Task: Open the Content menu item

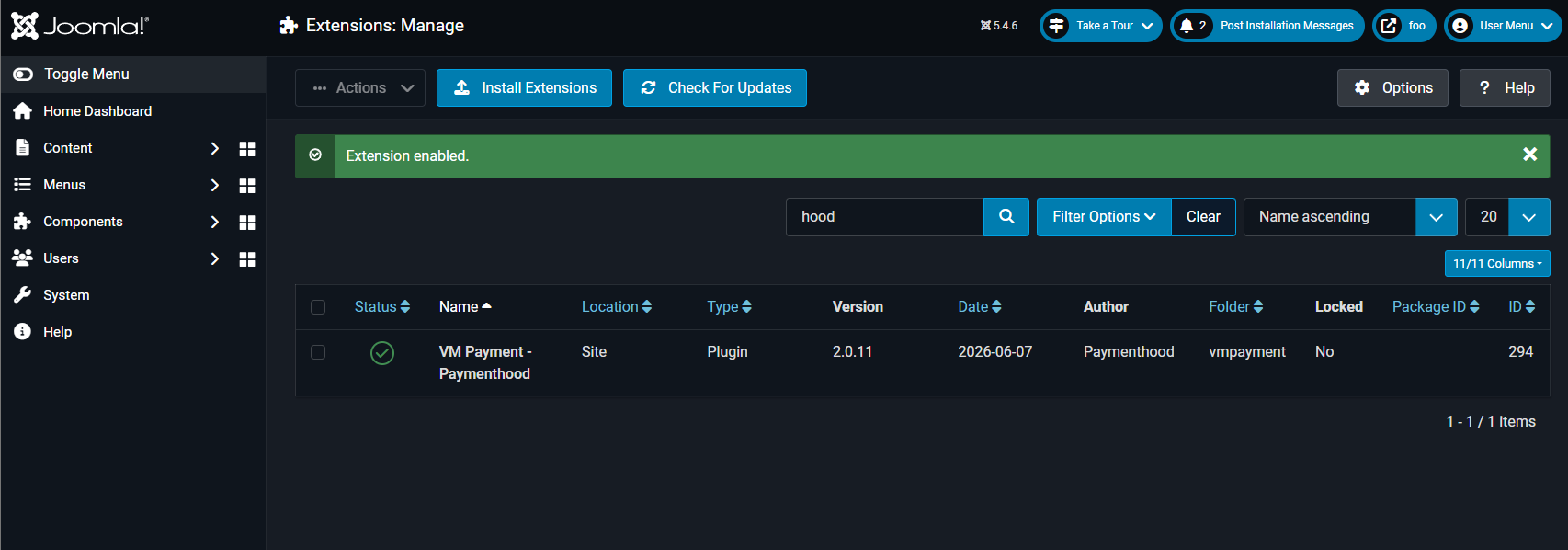Action: (67, 148)
